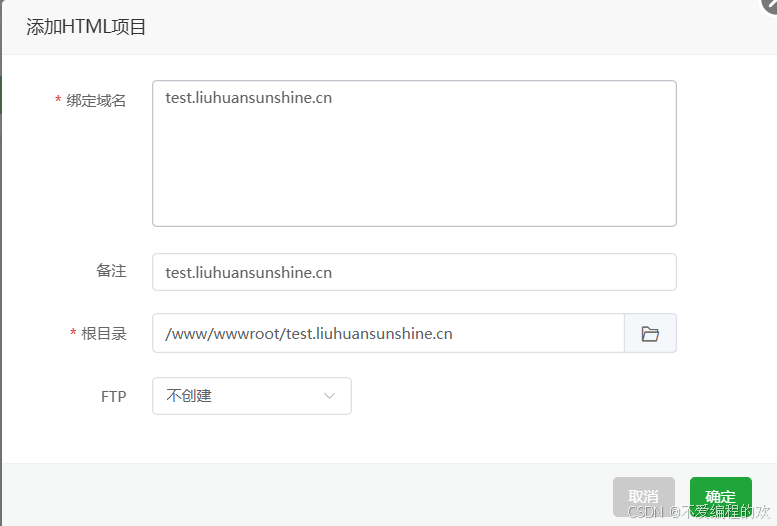Click the 取消 cancel button
777x526 pixels.
tap(644, 497)
